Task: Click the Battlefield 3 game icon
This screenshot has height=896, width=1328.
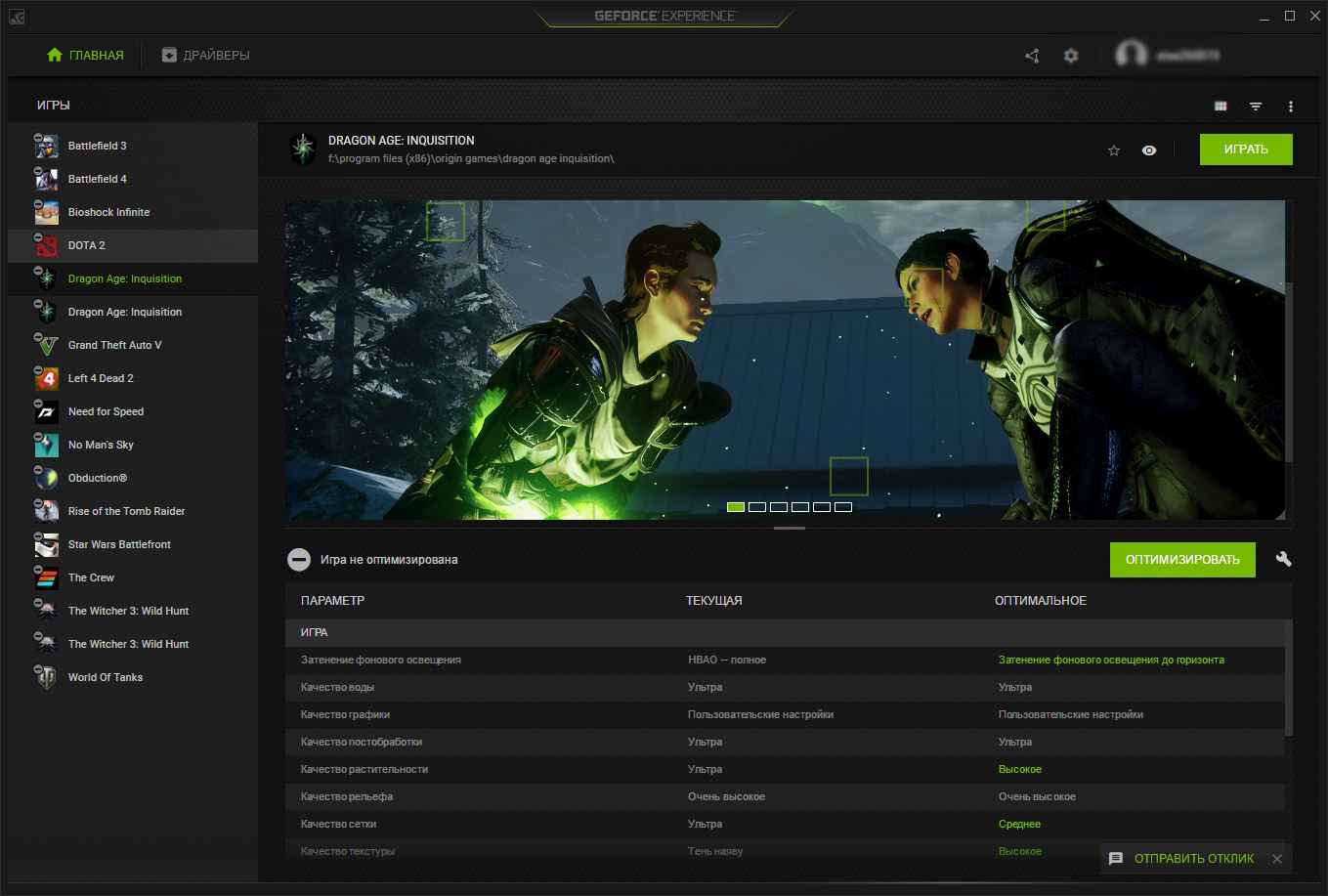Action: tap(47, 147)
